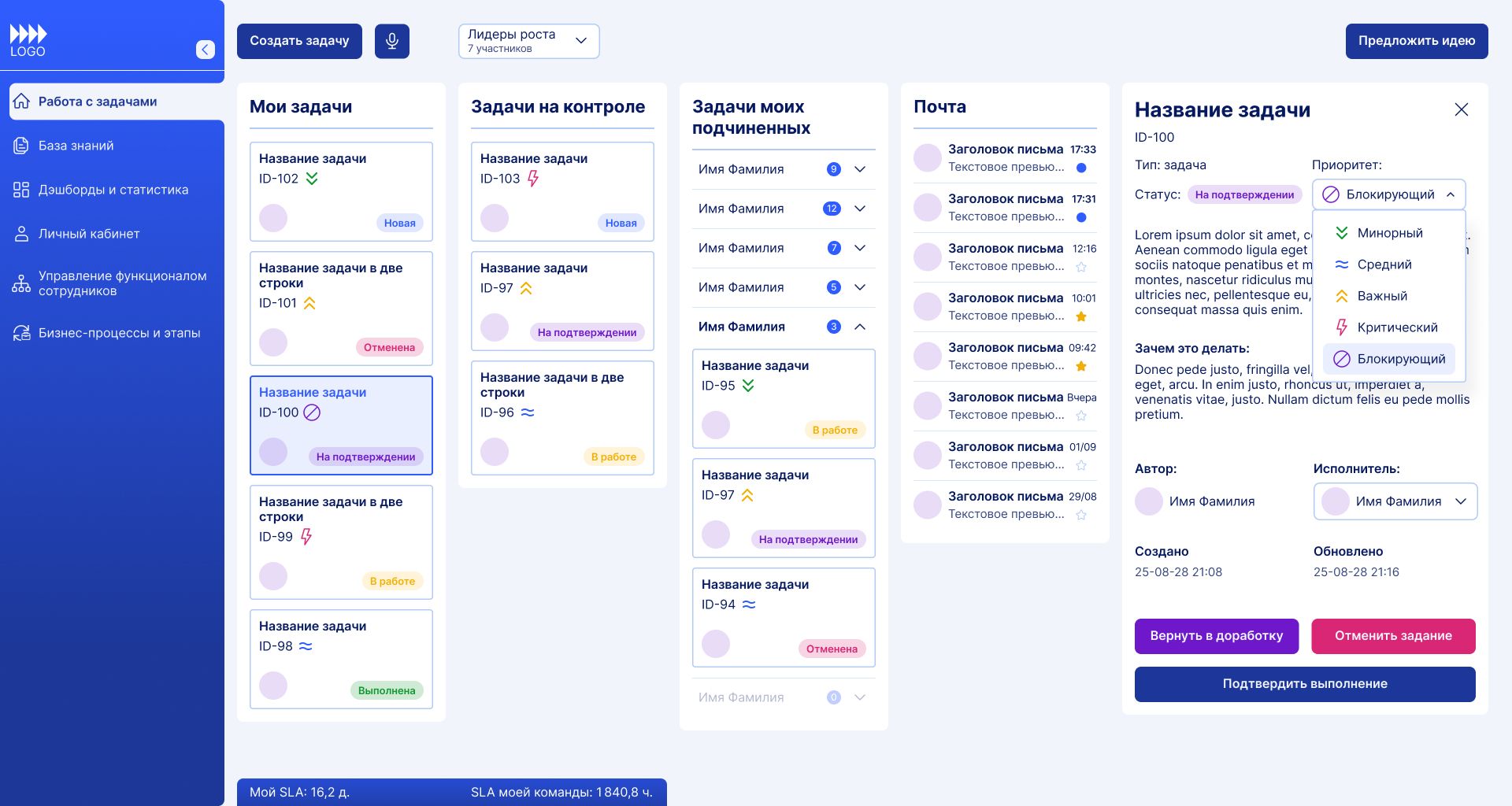Unstar the email received at 10:01

click(x=1081, y=316)
